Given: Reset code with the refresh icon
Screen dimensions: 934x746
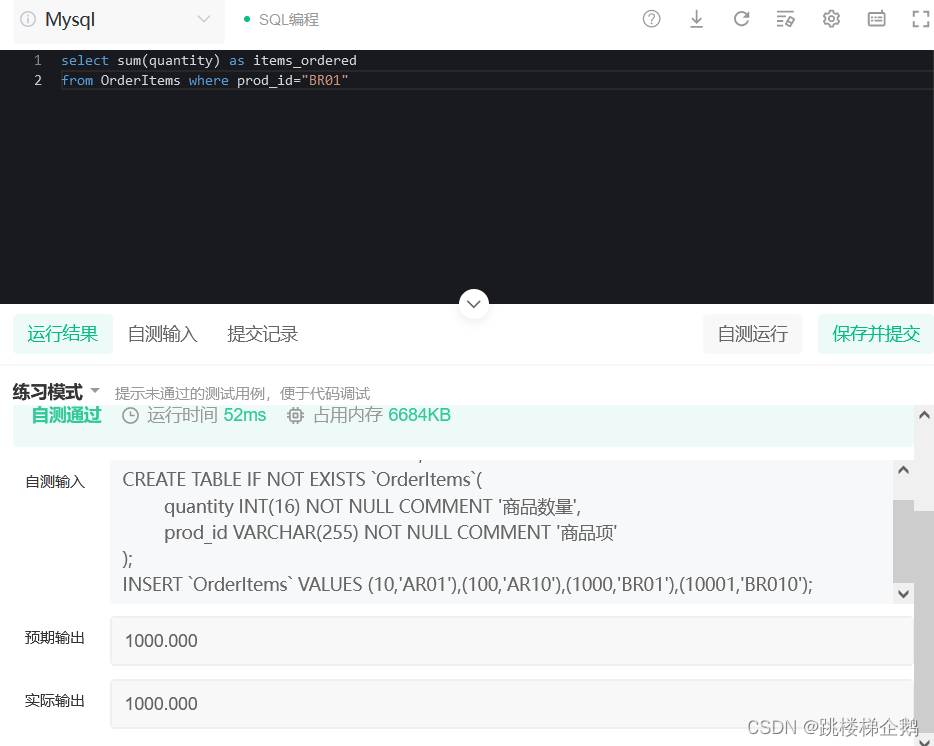Looking at the screenshot, I should click(741, 19).
